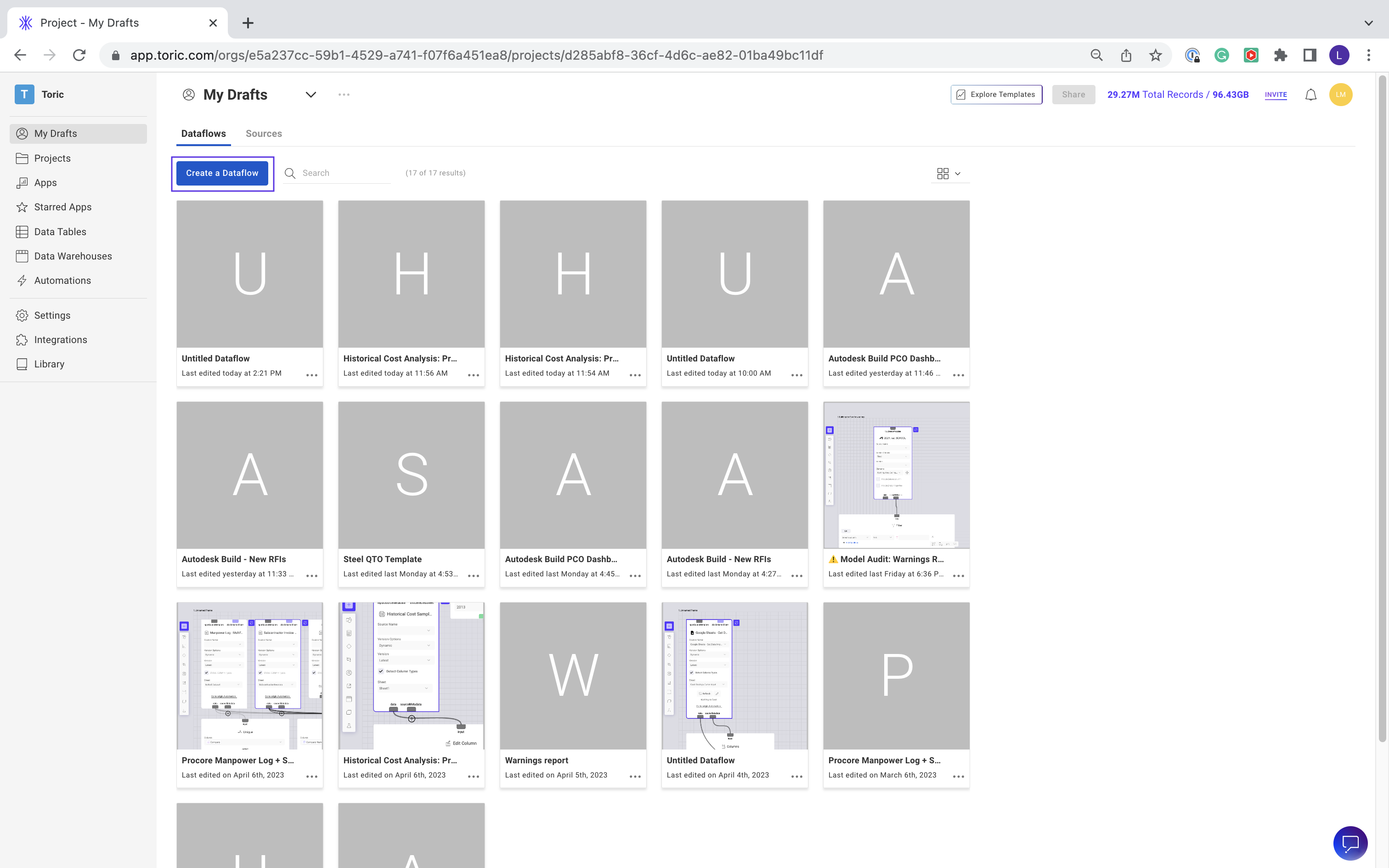This screenshot has width=1389, height=868.
Task: Click the Grammarly extension icon
Action: 1221,55
